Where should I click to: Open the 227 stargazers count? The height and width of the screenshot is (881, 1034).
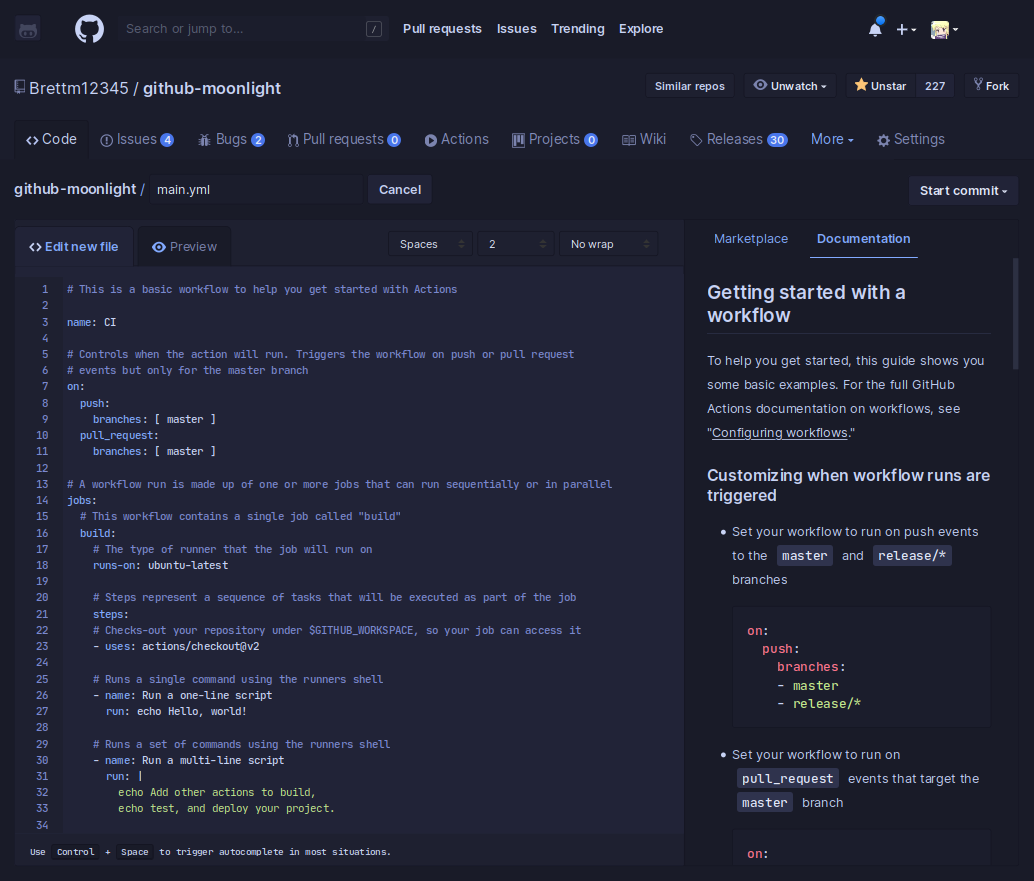pyautogui.click(x=934, y=86)
